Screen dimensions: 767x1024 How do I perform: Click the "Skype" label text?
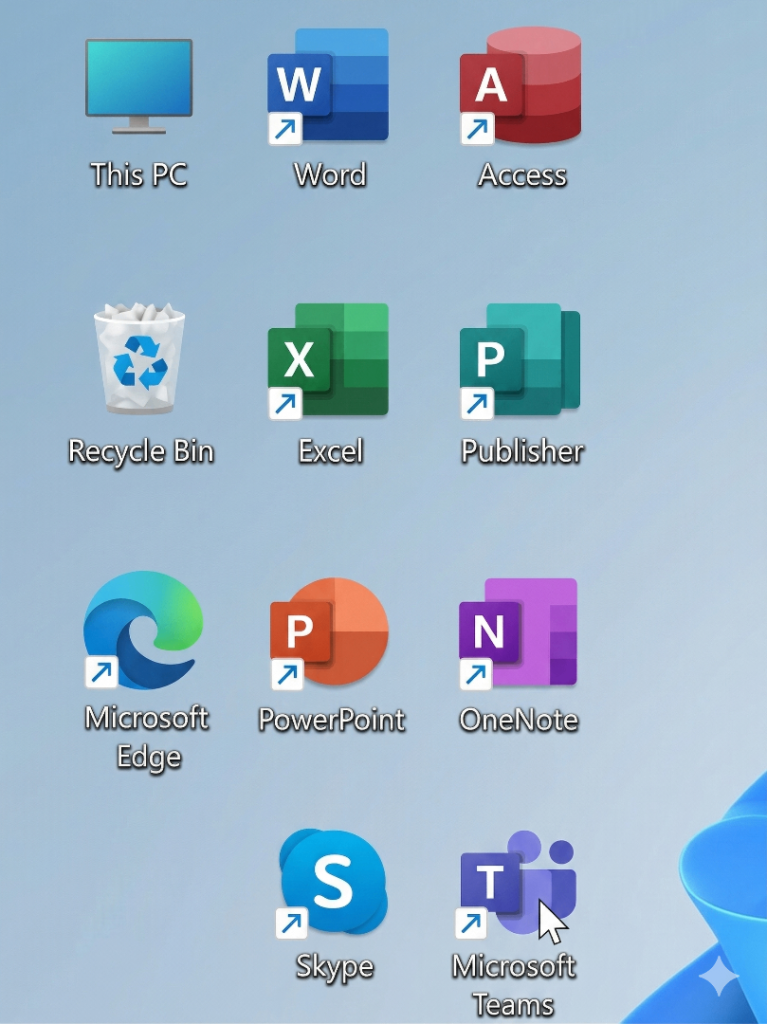point(335,967)
